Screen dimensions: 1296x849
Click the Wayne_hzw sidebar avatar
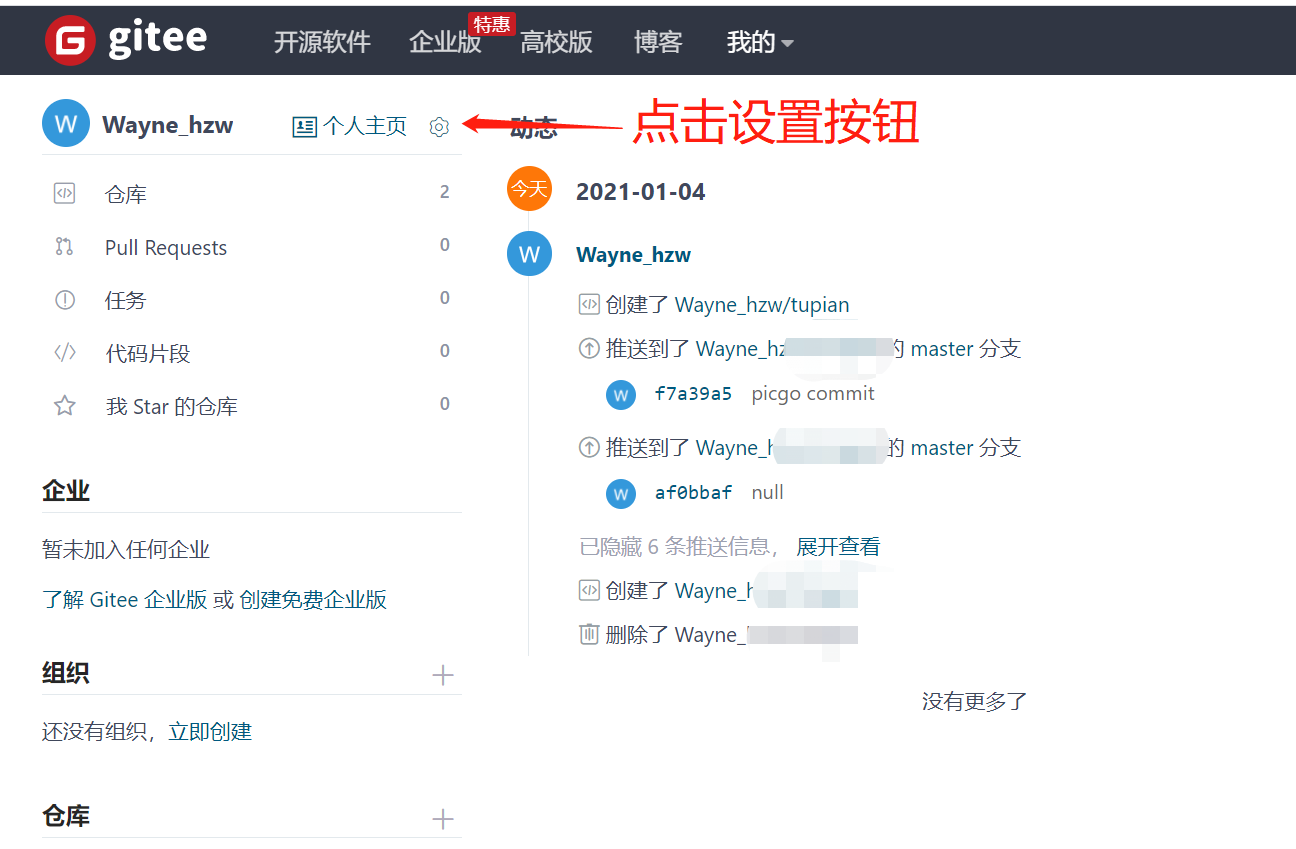pyautogui.click(x=65, y=123)
